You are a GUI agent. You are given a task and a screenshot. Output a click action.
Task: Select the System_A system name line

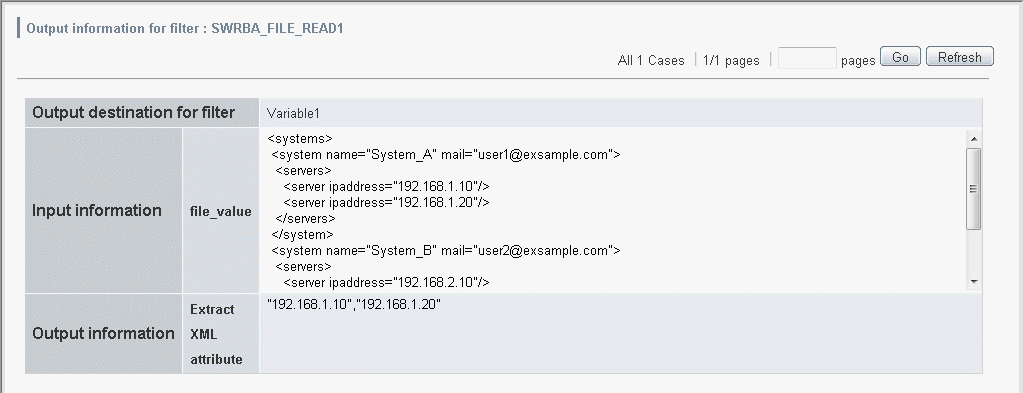446,155
